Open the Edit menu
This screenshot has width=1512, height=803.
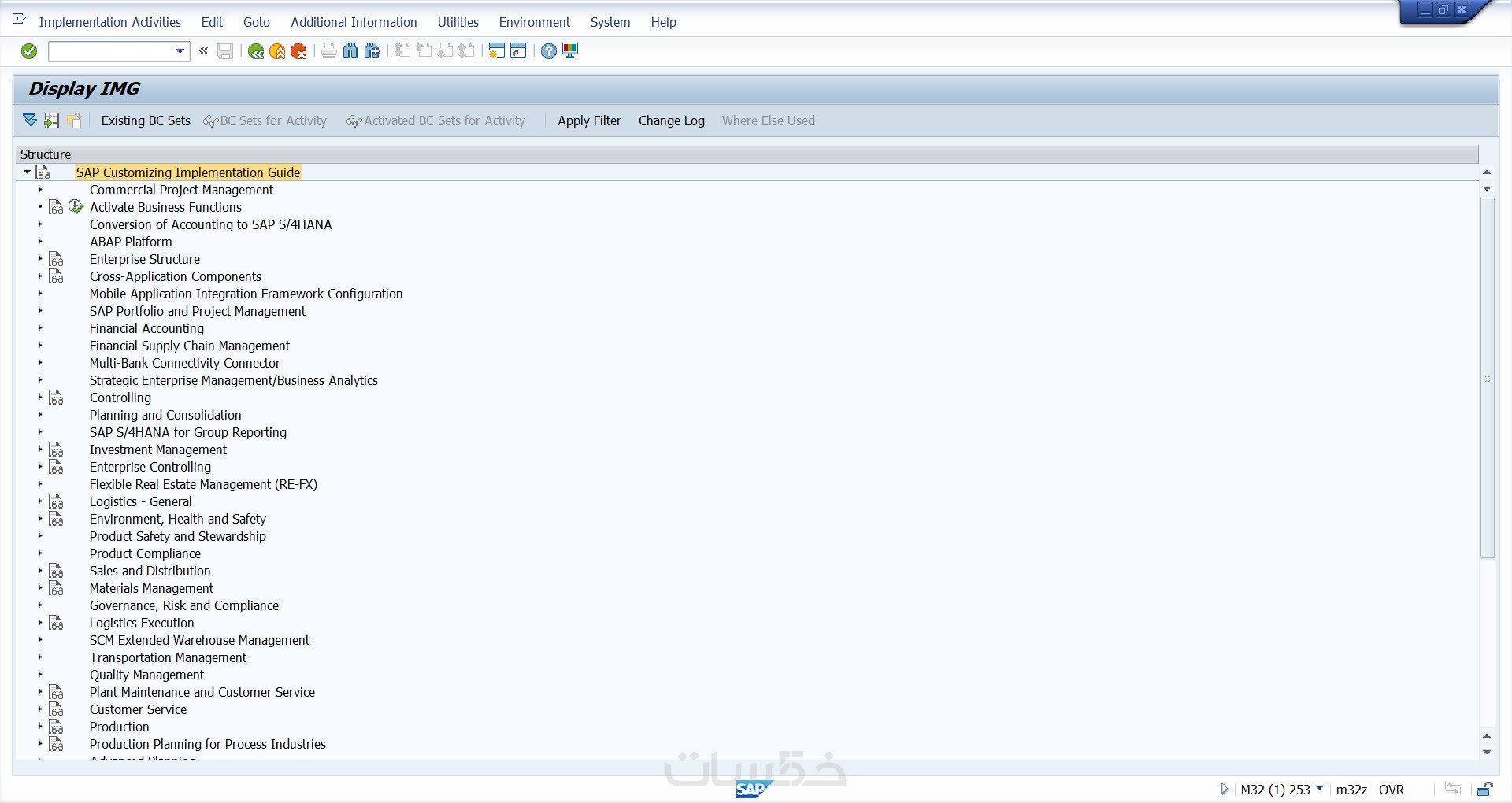point(212,22)
